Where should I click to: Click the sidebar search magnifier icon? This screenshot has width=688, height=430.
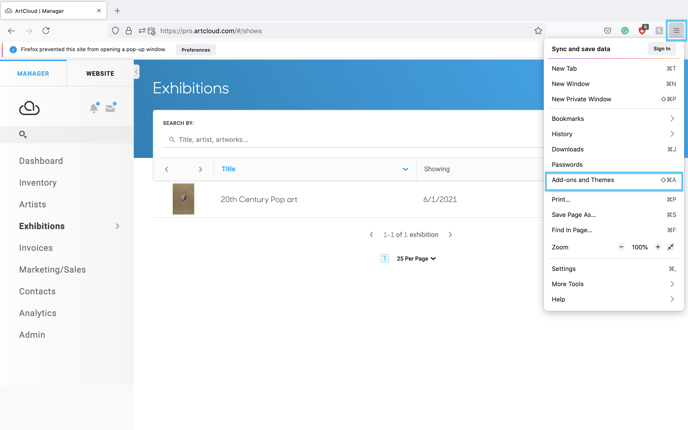(x=23, y=134)
